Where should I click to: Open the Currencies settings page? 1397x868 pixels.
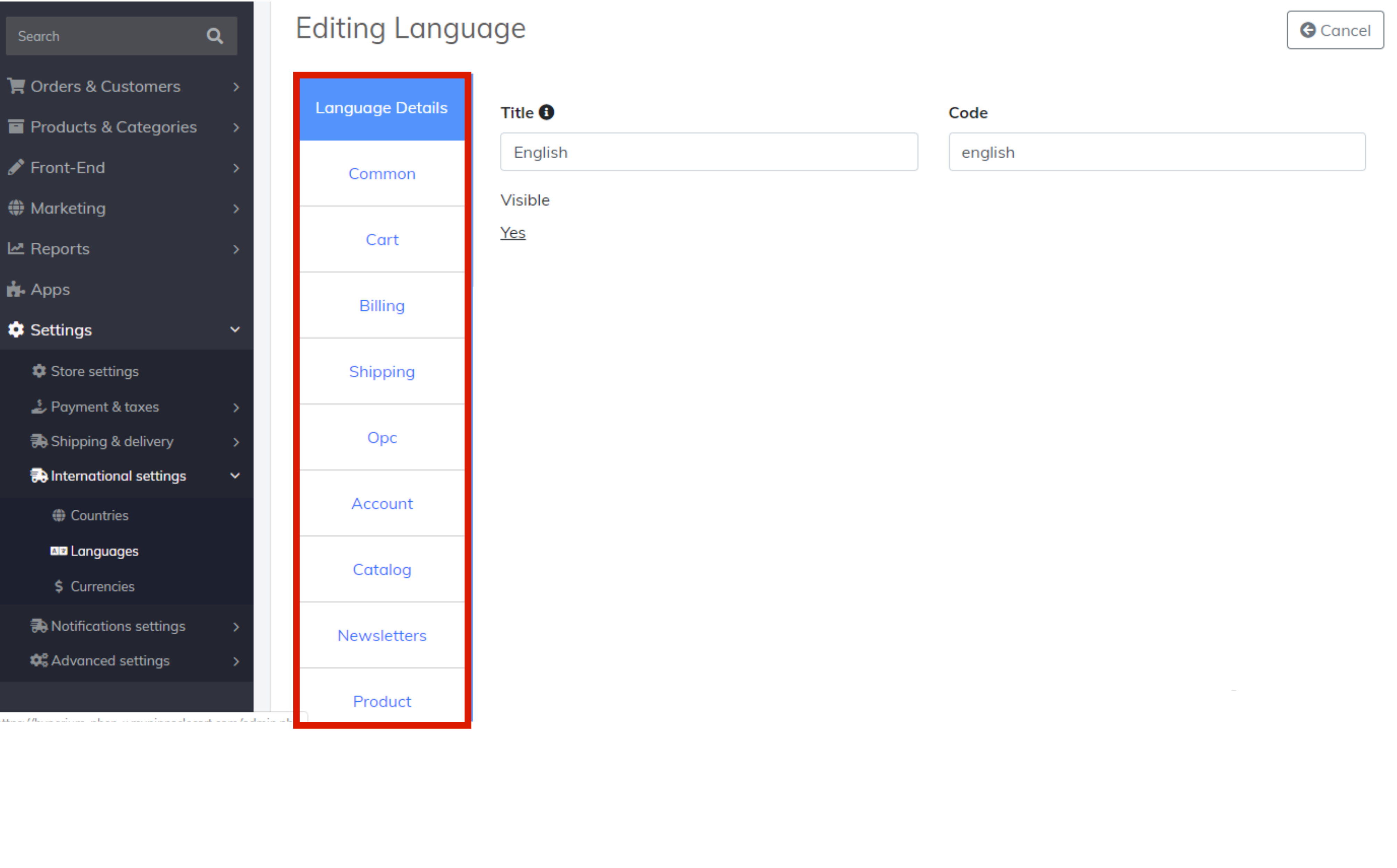pyautogui.click(x=102, y=586)
